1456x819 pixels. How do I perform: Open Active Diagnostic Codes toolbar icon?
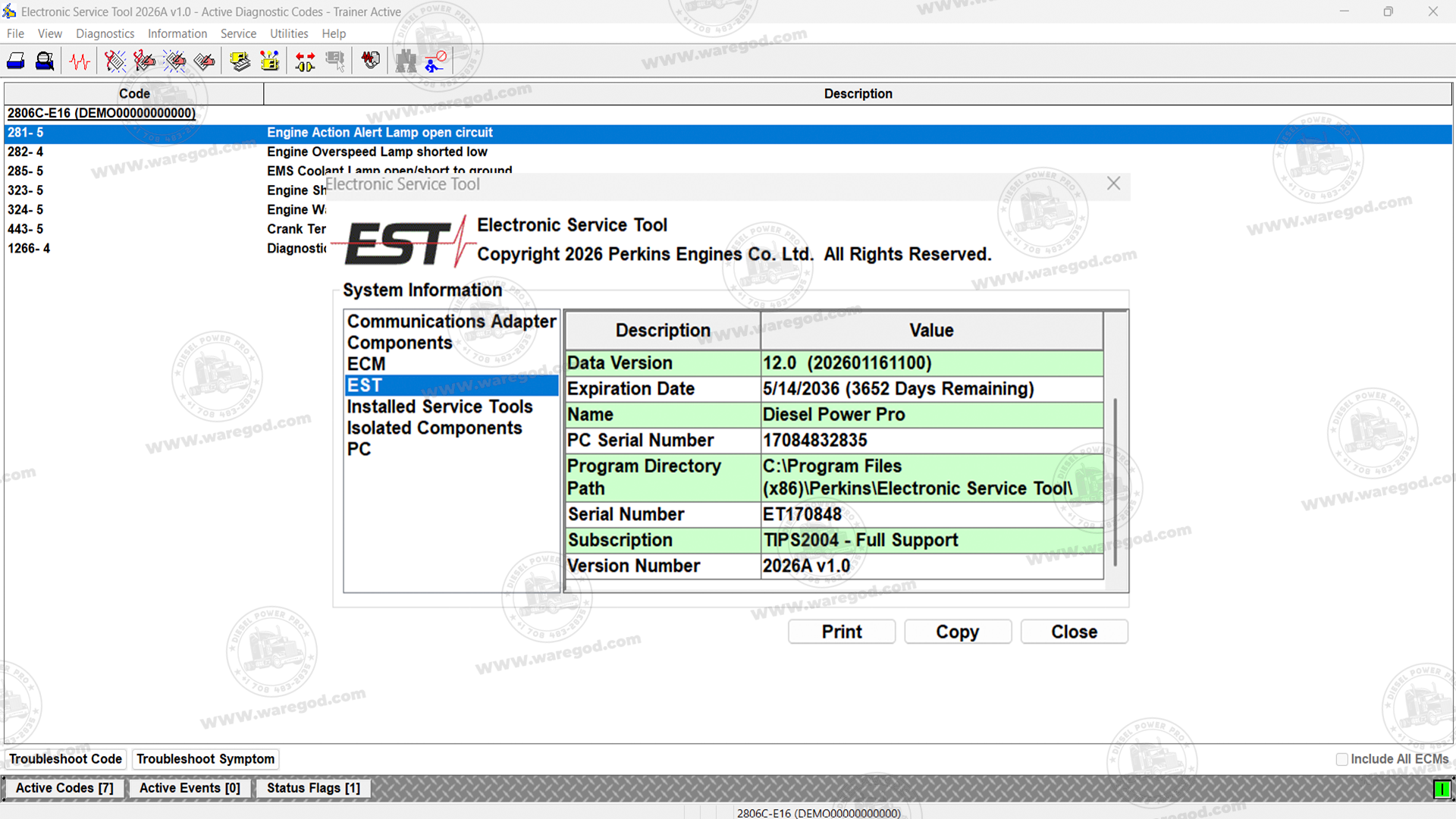tap(115, 61)
